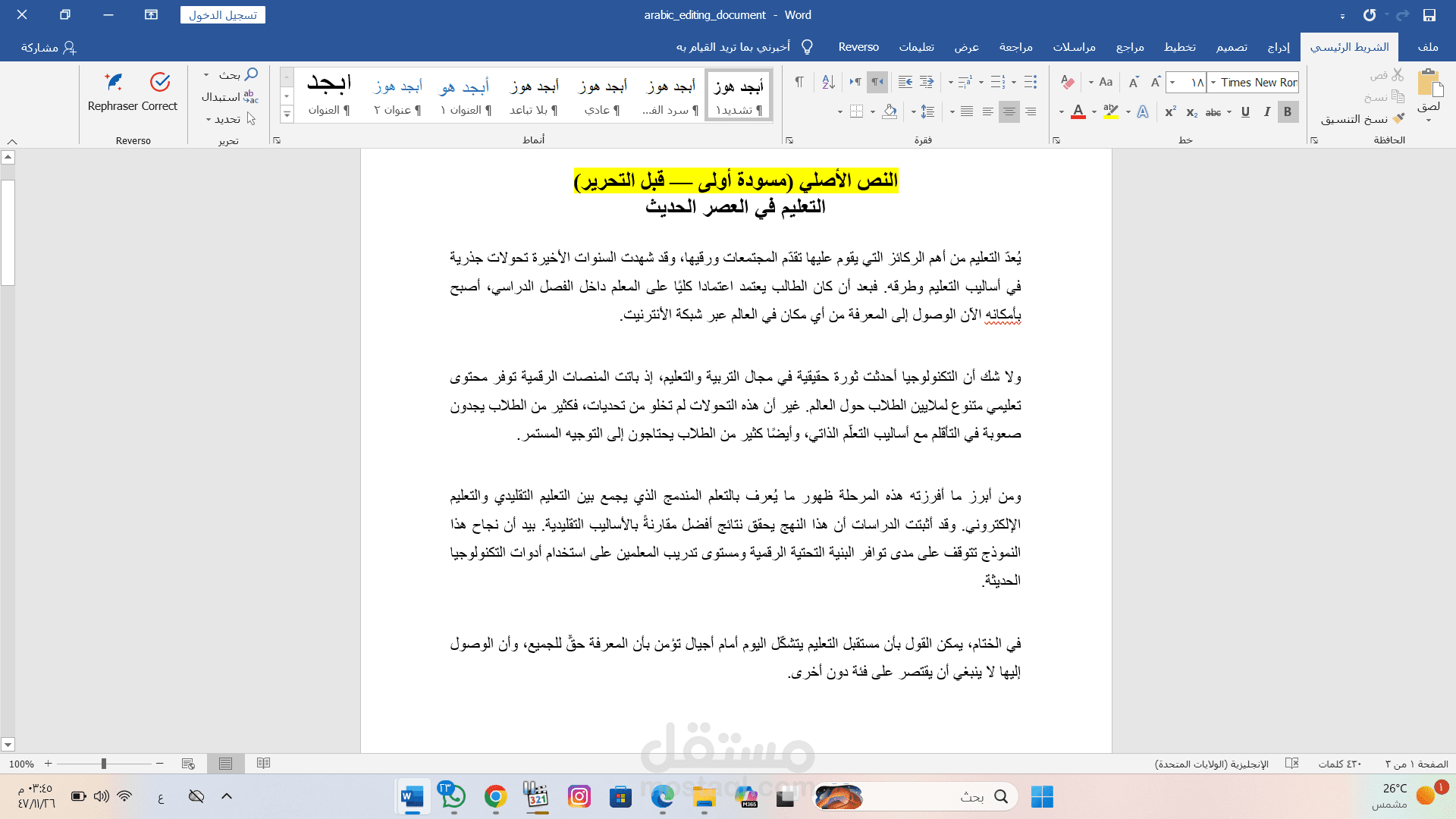
Task: Click the zoom in plus button
Action: pyautogui.click(x=48, y=764)
